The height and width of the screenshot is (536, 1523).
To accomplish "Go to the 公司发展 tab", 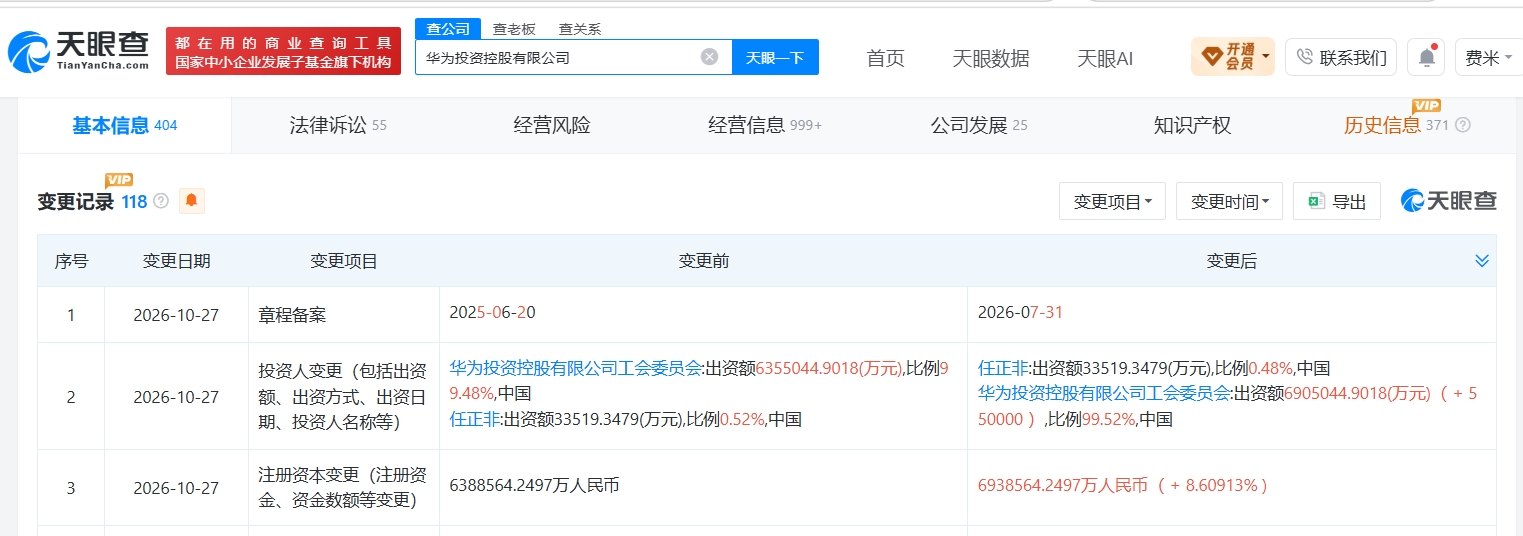I will 979,126.
